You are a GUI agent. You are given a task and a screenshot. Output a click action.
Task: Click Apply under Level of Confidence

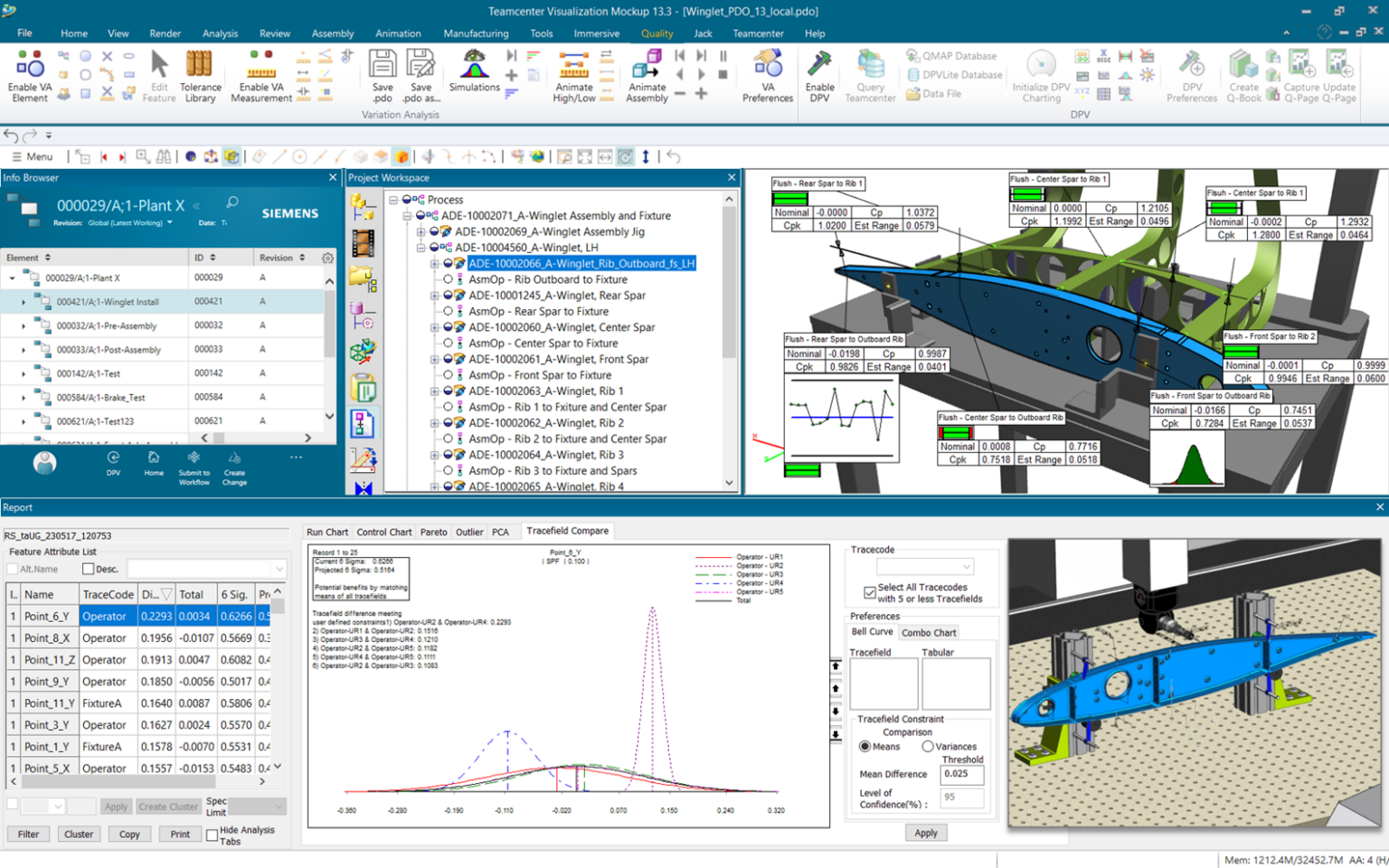(x=925, y=833)
